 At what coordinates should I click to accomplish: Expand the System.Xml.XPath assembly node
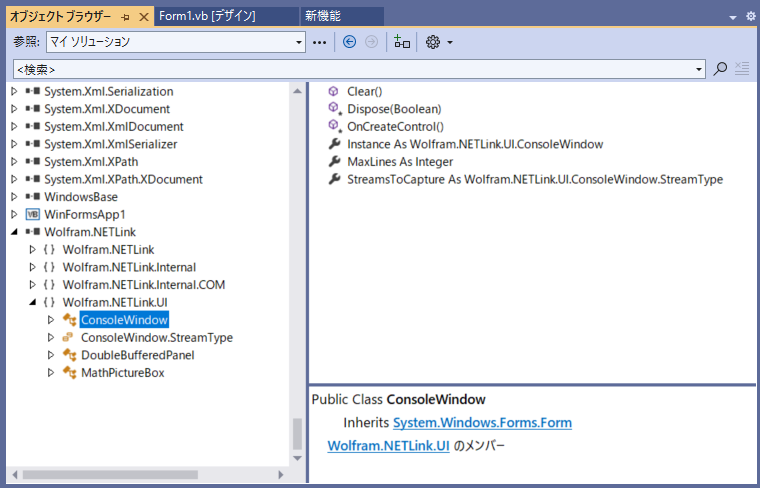click(x=14, y=161)
